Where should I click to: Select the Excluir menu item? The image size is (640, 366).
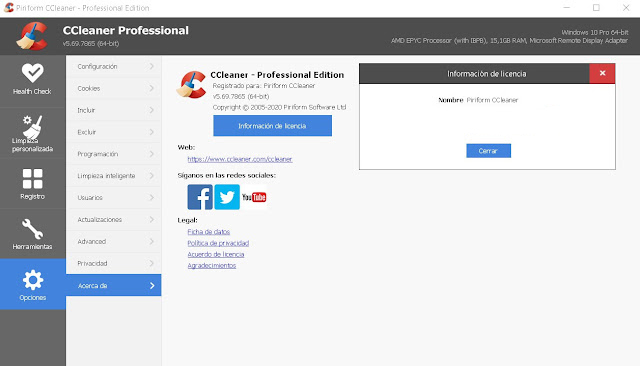coord(113,132)
